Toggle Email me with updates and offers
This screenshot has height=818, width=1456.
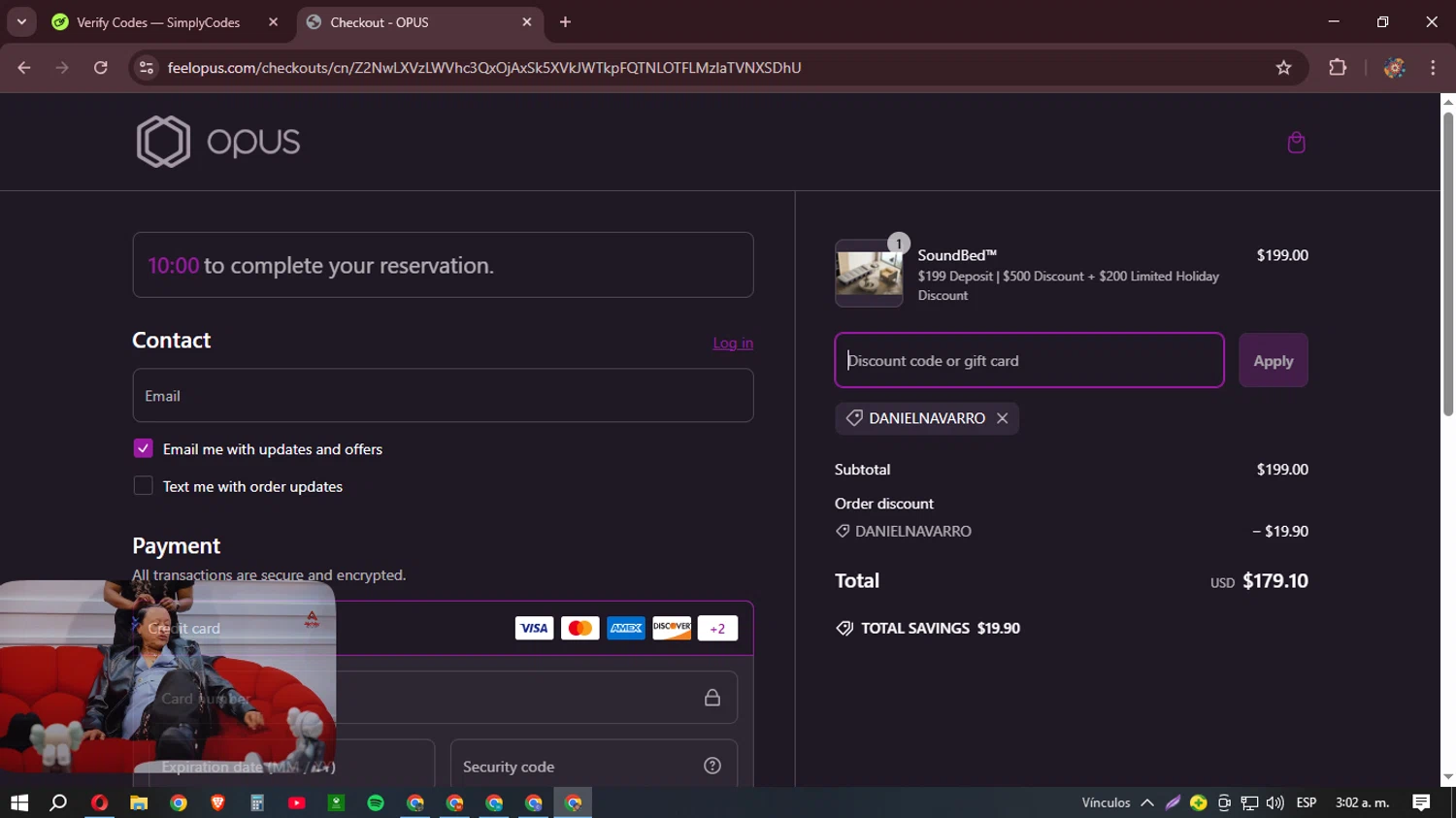click(x=143, y=448)
